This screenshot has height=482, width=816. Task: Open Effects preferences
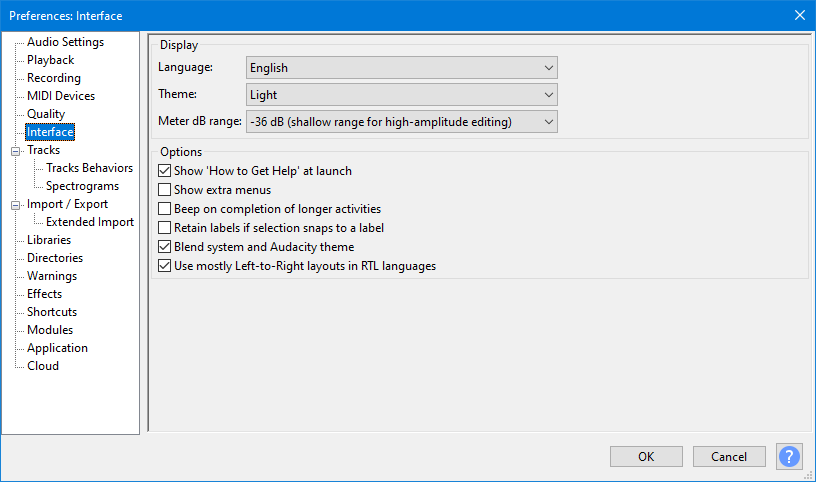point(44,294)
